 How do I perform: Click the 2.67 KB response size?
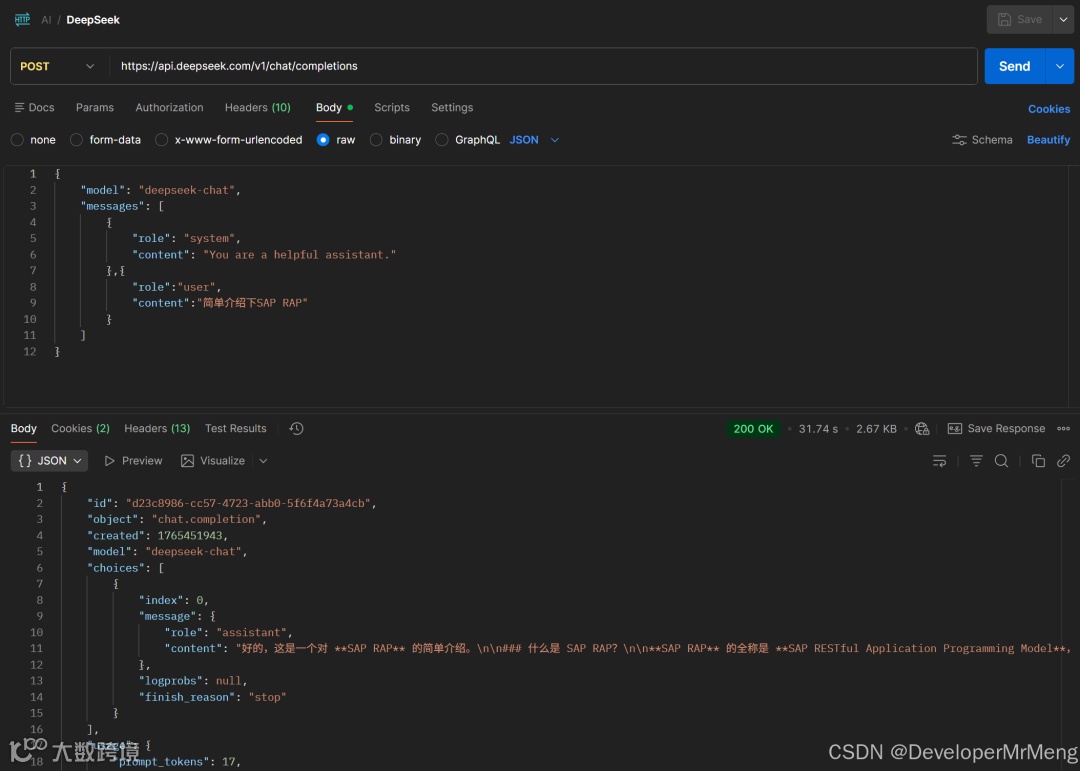pos(876,429)
